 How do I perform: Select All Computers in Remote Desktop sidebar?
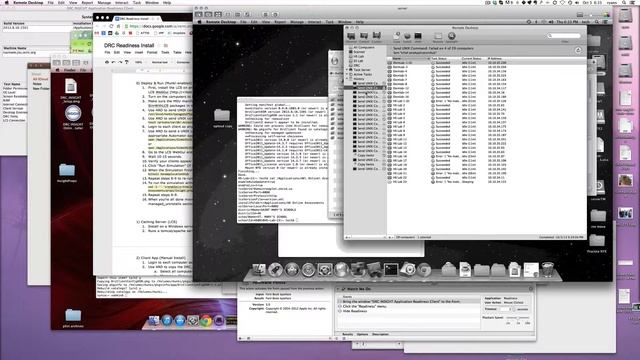(364, 47)
